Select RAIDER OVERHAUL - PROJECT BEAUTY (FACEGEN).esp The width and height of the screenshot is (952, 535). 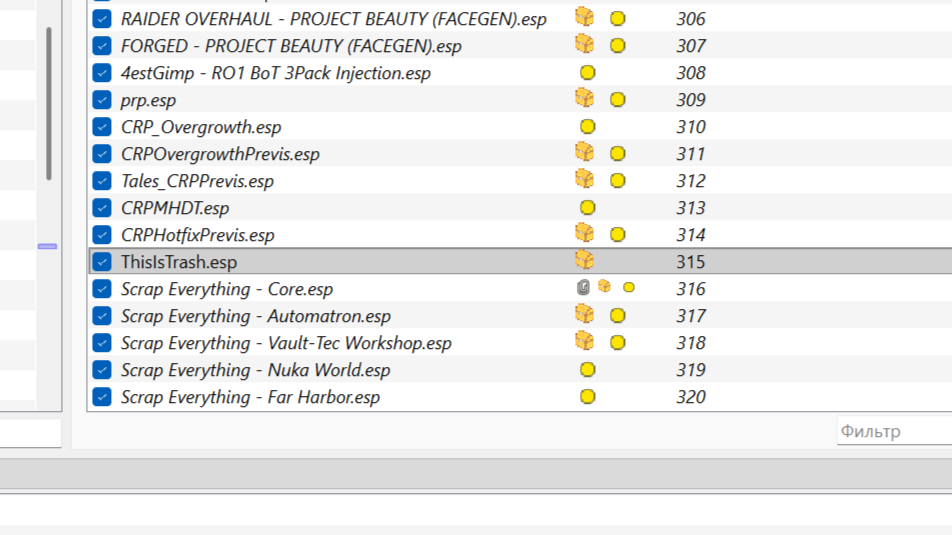333,19
